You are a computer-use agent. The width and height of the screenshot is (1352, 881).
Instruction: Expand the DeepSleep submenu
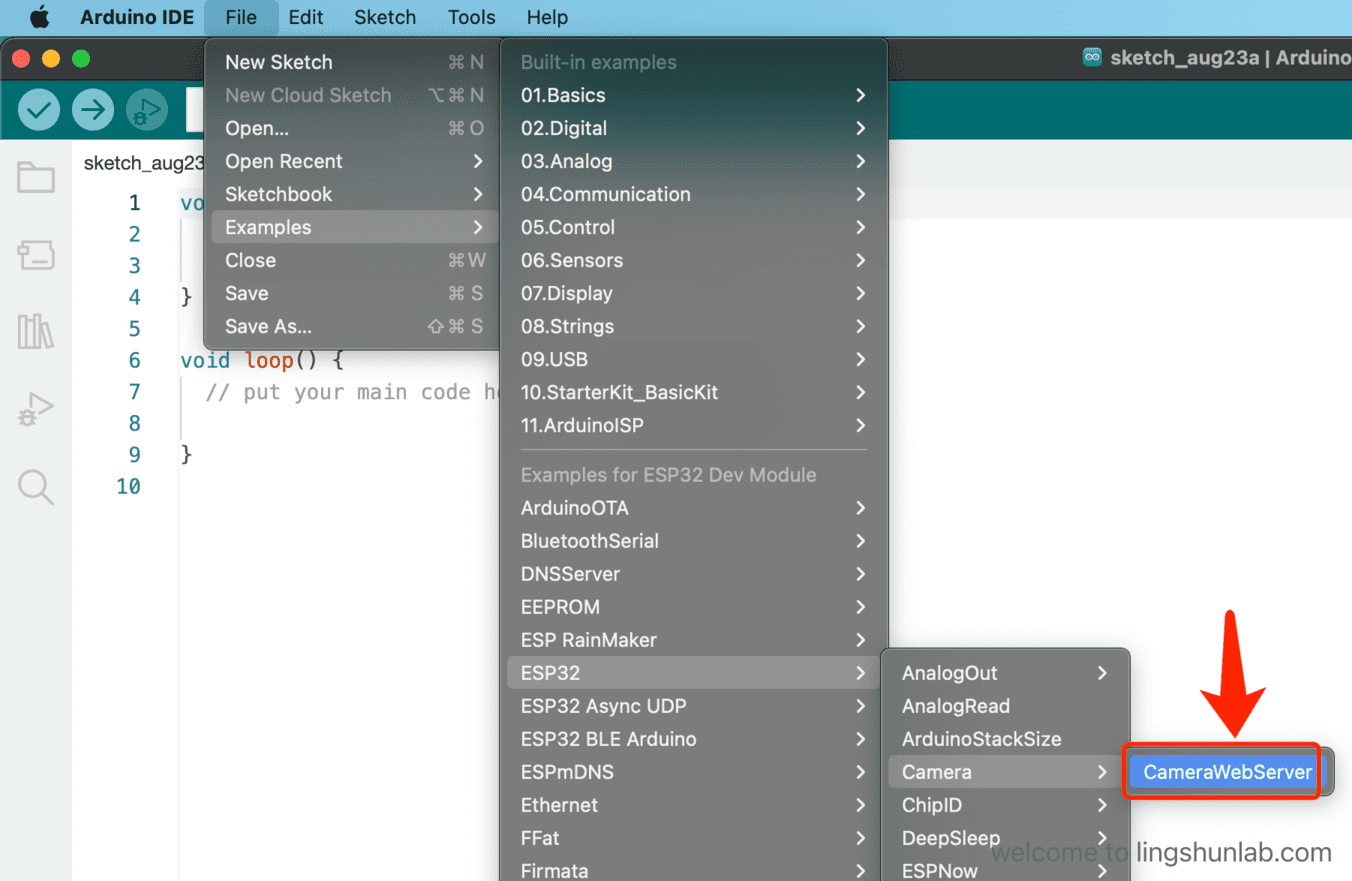click(1005, 838)
